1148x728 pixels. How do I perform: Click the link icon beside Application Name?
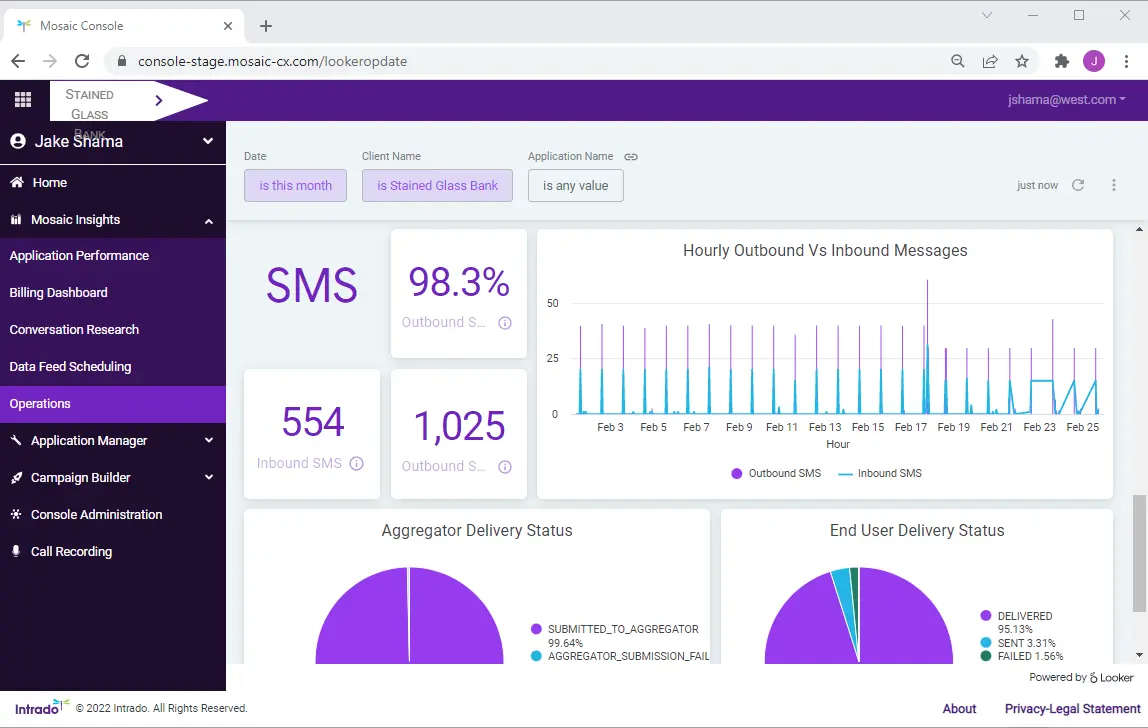point(631,157)
